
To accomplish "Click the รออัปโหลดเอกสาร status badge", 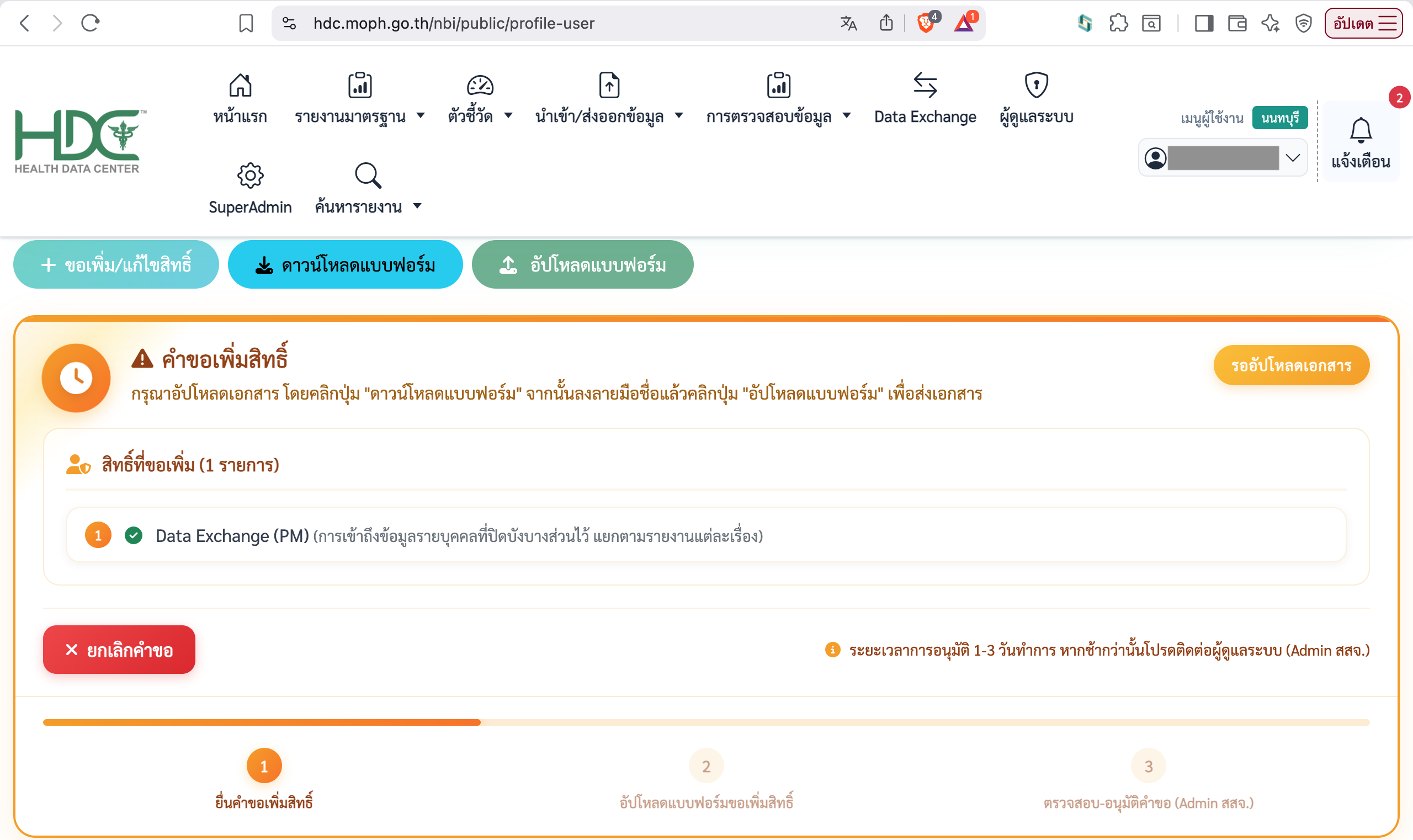I will pos(1291,365).
